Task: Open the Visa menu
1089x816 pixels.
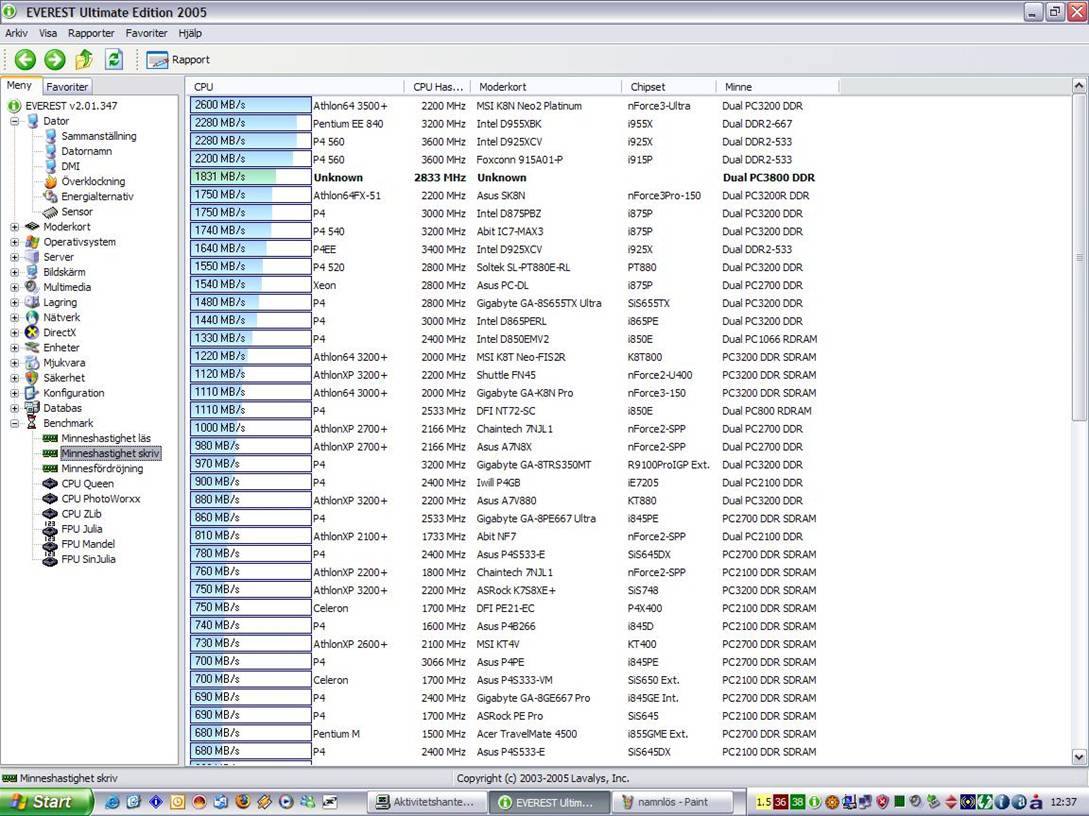Action: click(x=48, y=33)
